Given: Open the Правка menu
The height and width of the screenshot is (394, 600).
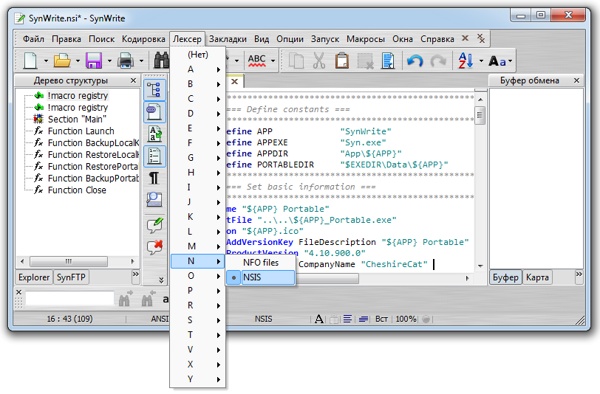Looking at the screenshot, I should point(66,39).
